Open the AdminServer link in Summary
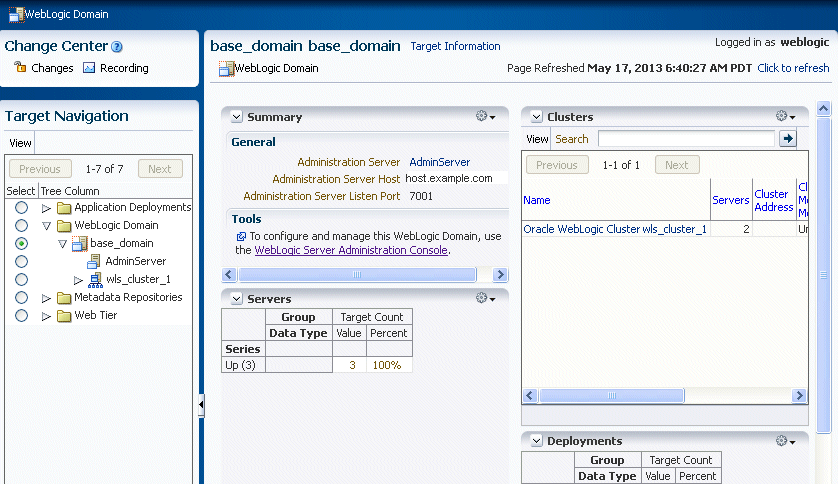838x484 pixels. [440, 162]
